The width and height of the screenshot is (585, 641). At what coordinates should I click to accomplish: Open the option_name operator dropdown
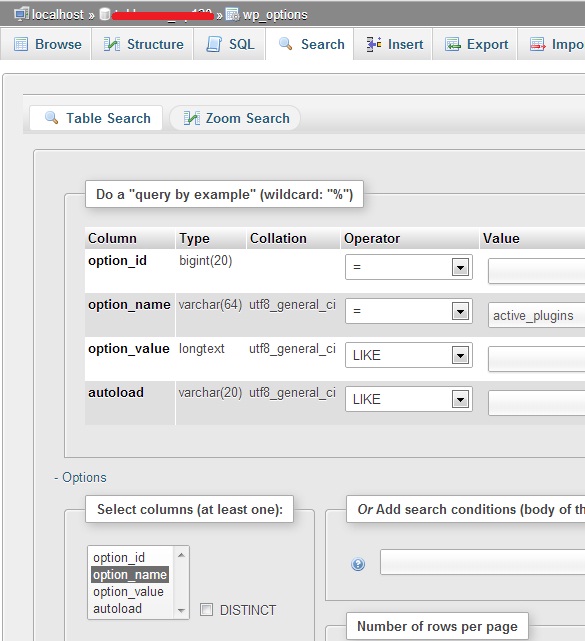pos(409,311)
